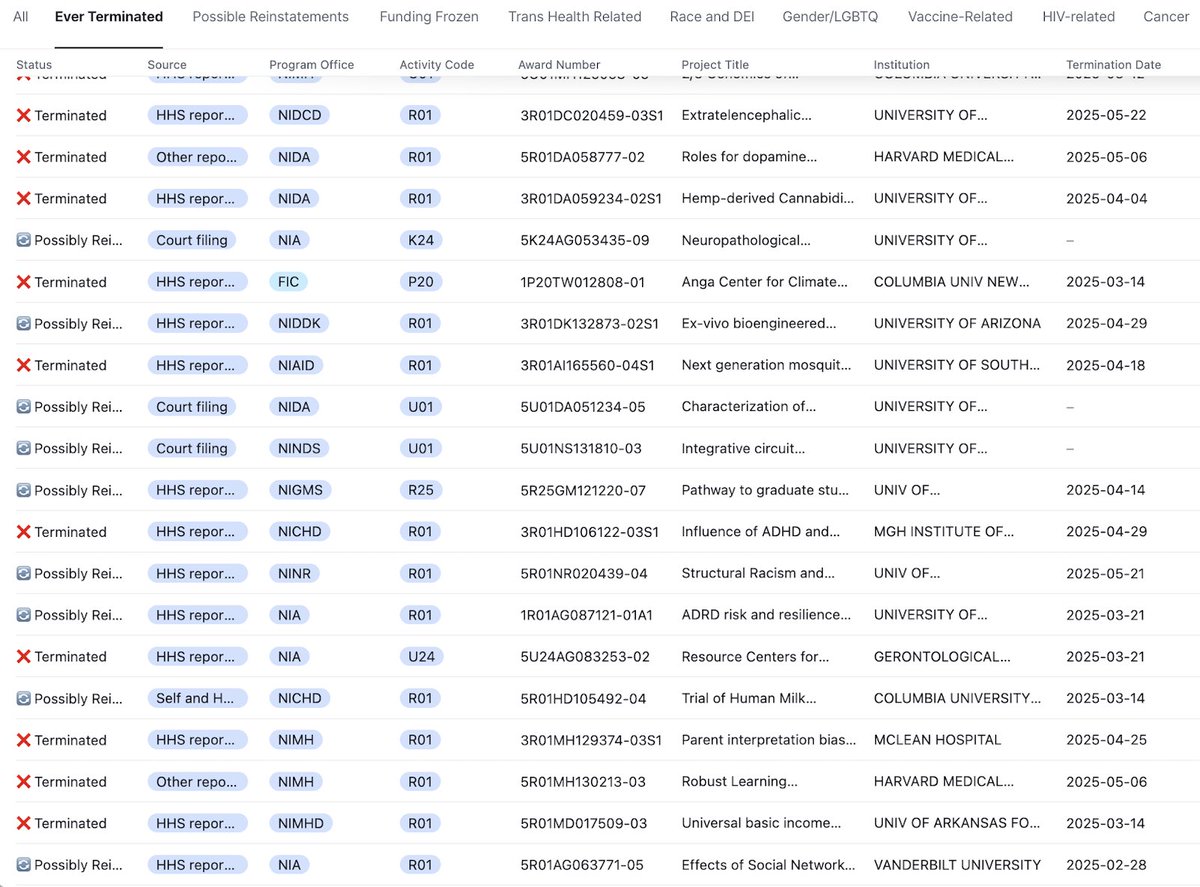Click the reinstated icon on the K24 row
The height and width of the screenshot is (887, 1200).
click(x=24, y=240)
